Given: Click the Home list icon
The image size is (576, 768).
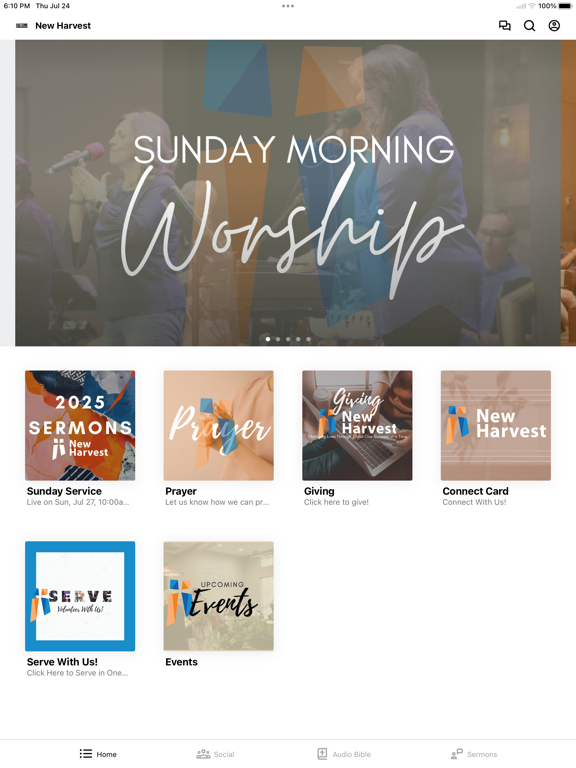Looking at the screenshot, I should point(86,754).
